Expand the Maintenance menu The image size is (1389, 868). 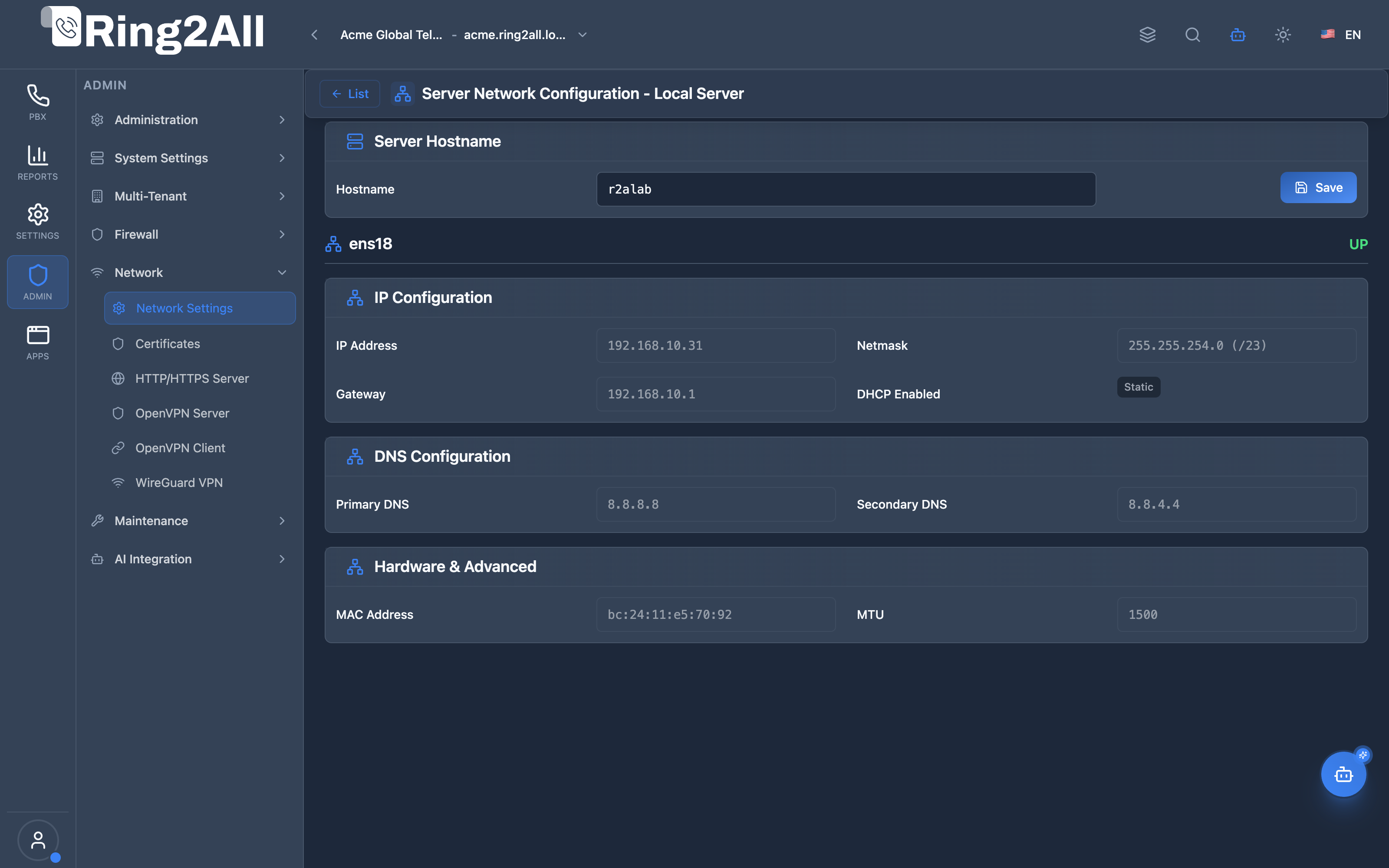(189, 521)
